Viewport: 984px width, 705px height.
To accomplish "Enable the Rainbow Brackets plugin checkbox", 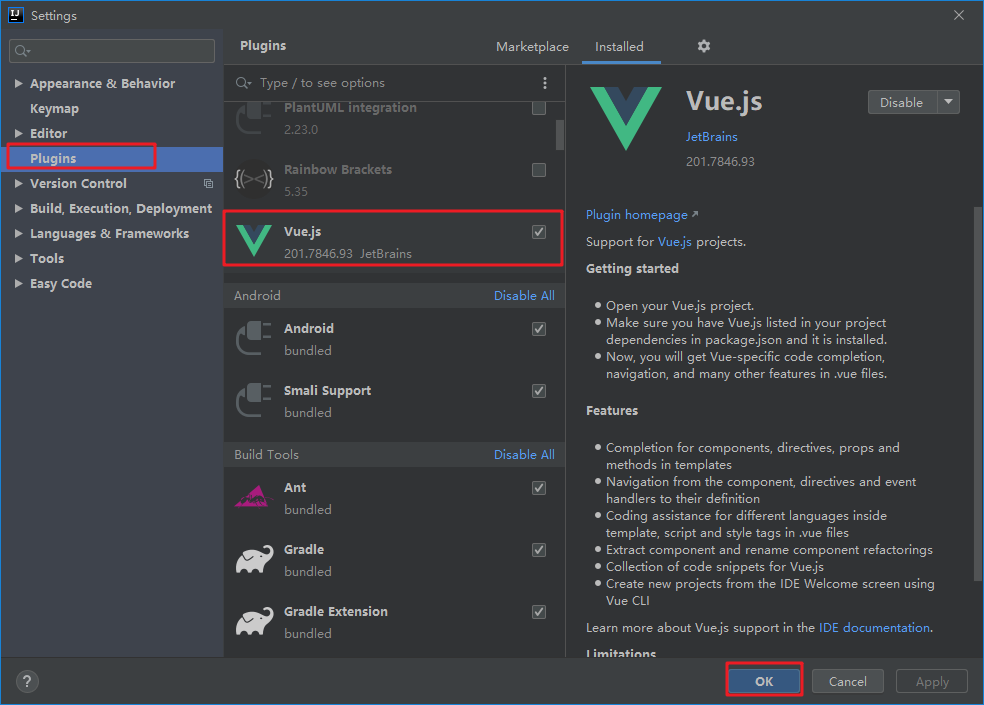I will pyautogui.click(x=538, y=170).
